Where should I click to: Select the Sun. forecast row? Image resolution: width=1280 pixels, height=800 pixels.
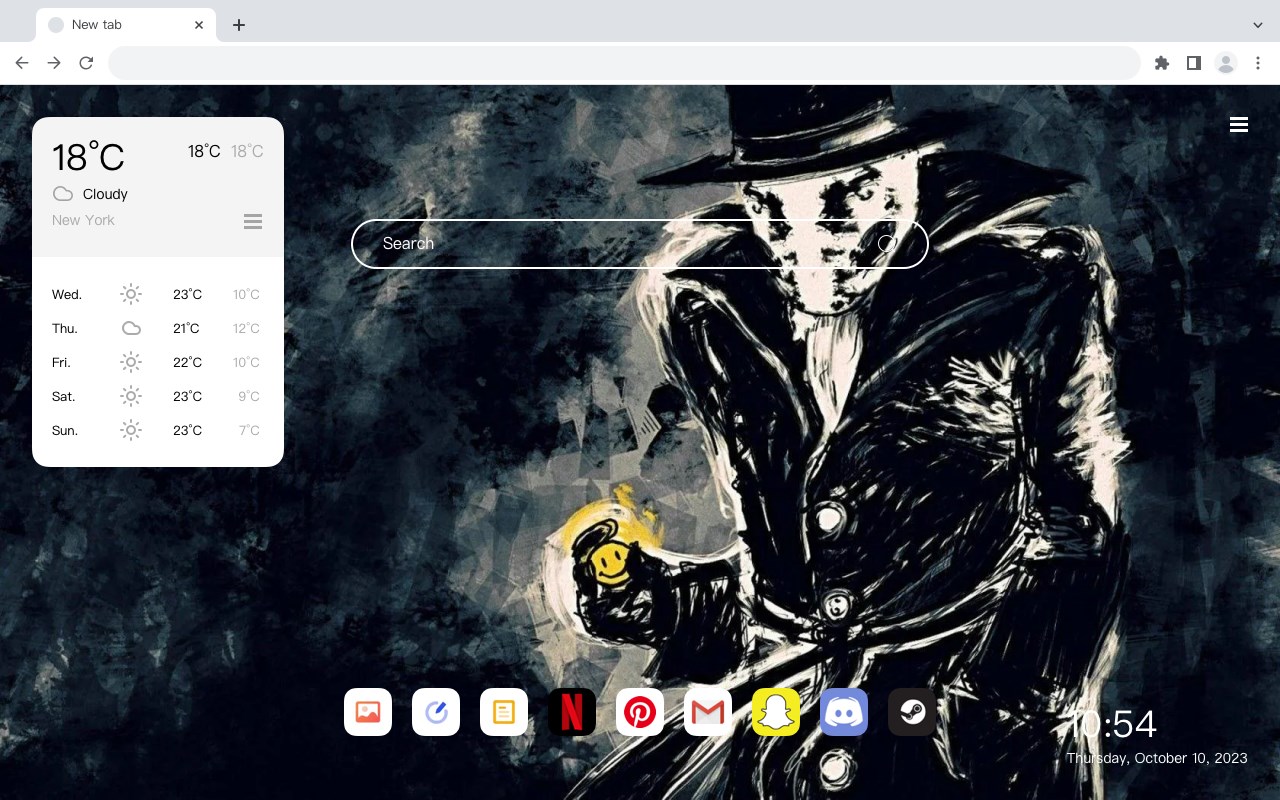[158, 430]
